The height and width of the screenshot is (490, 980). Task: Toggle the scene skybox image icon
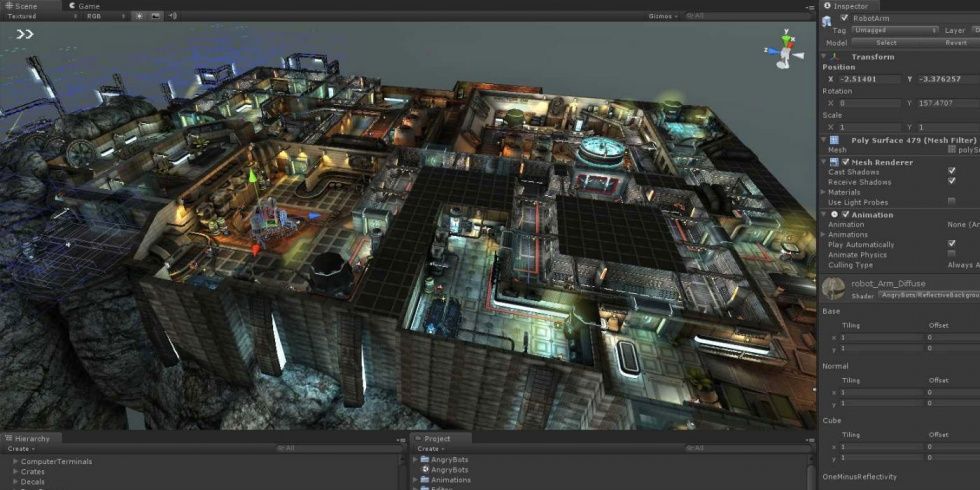click(155, 16)
